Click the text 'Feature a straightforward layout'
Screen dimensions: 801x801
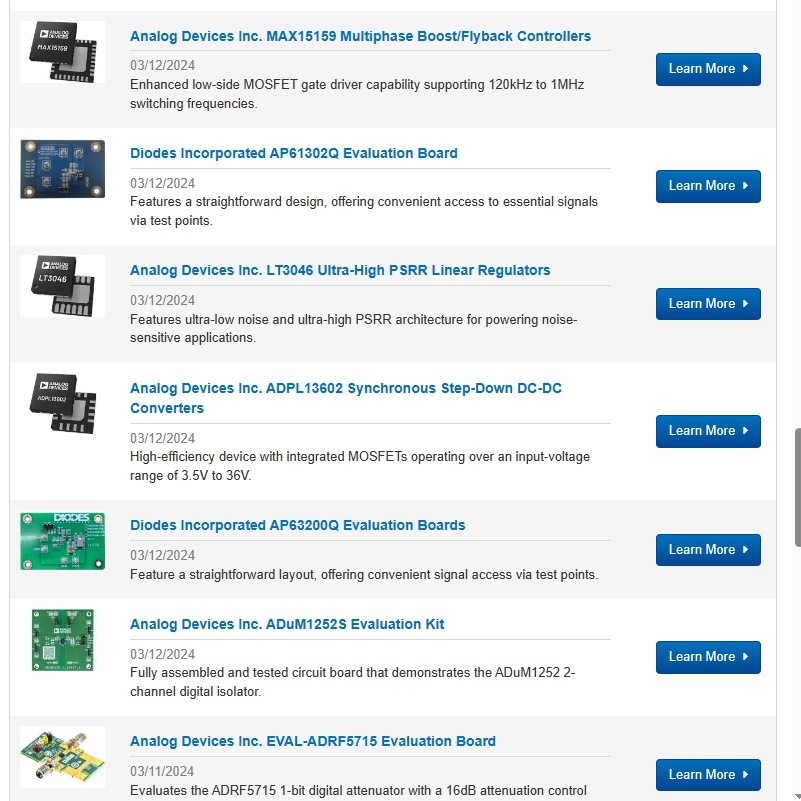pos(223,575)
